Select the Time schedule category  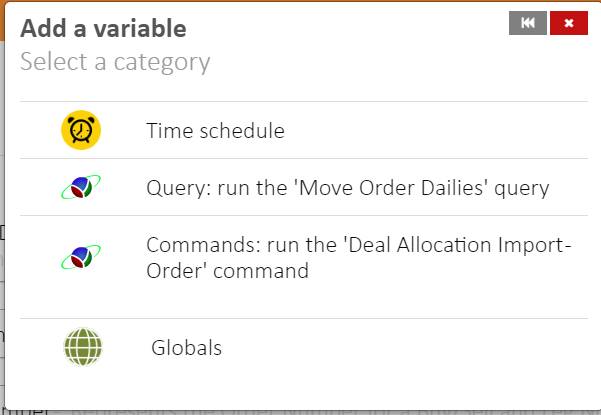click(x=215, y=131)
